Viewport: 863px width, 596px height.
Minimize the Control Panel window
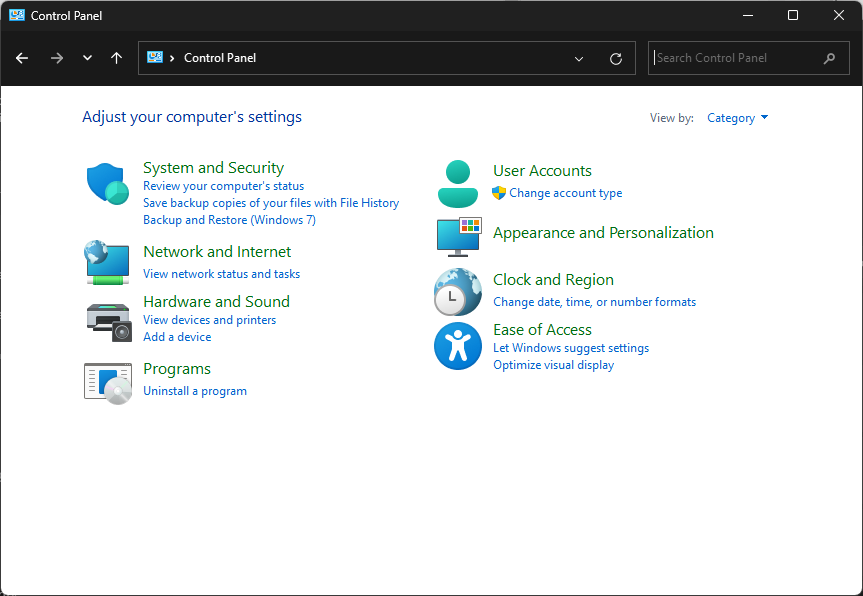tap(747, 15)
